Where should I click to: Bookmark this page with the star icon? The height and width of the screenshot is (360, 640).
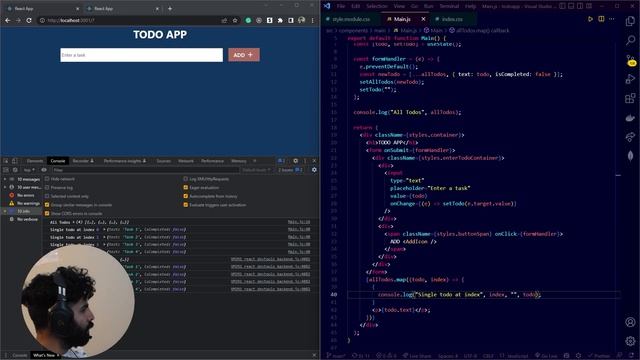[x=235, y=20]
